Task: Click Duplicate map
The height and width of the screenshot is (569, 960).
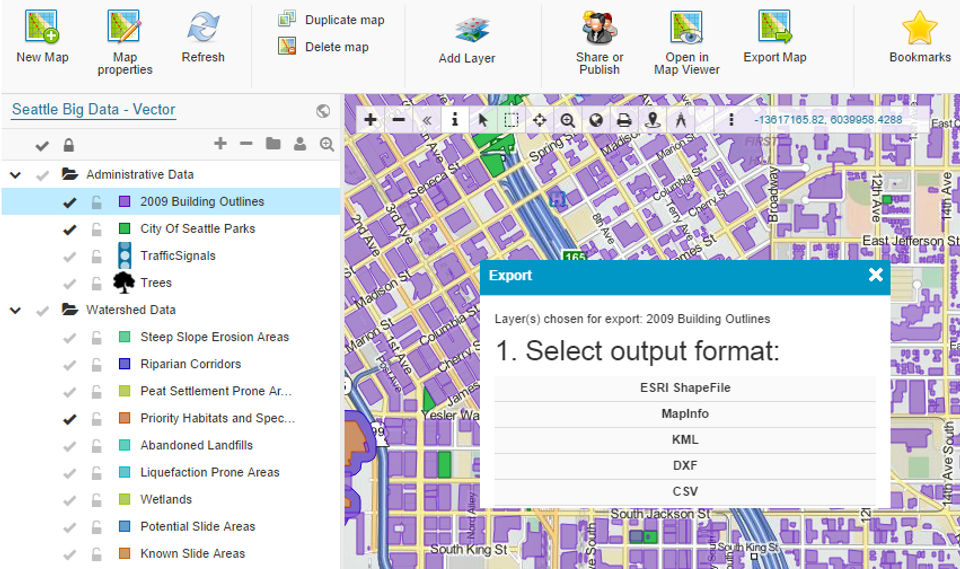Action: [x=331, y=20]
